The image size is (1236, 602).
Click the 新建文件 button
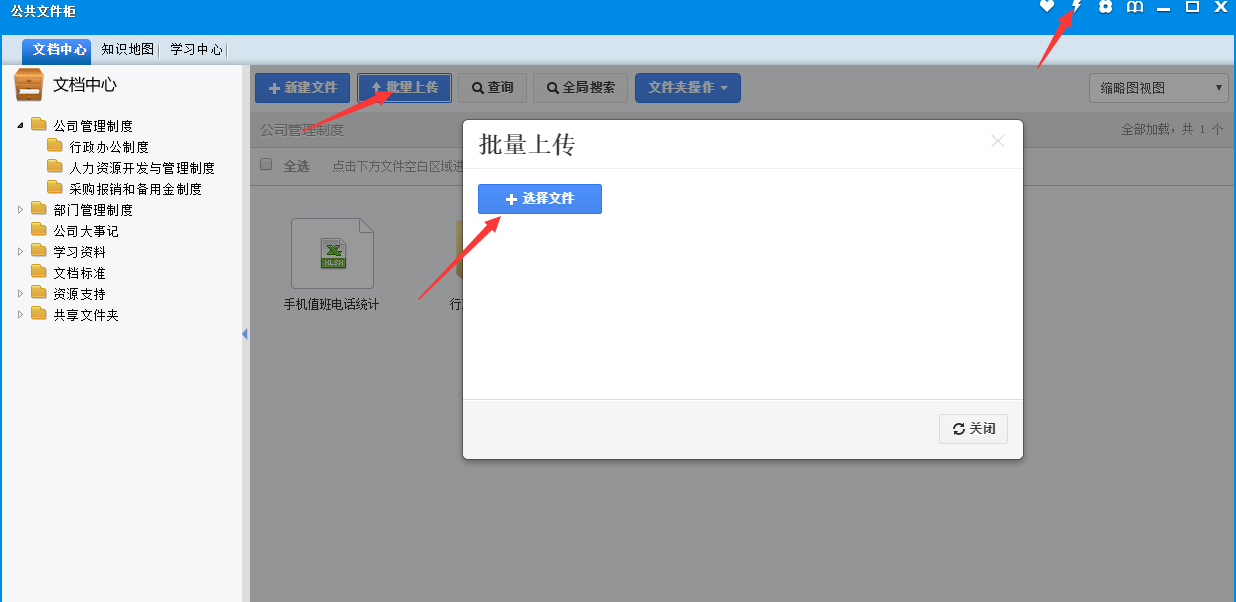[x=302, y=88]
